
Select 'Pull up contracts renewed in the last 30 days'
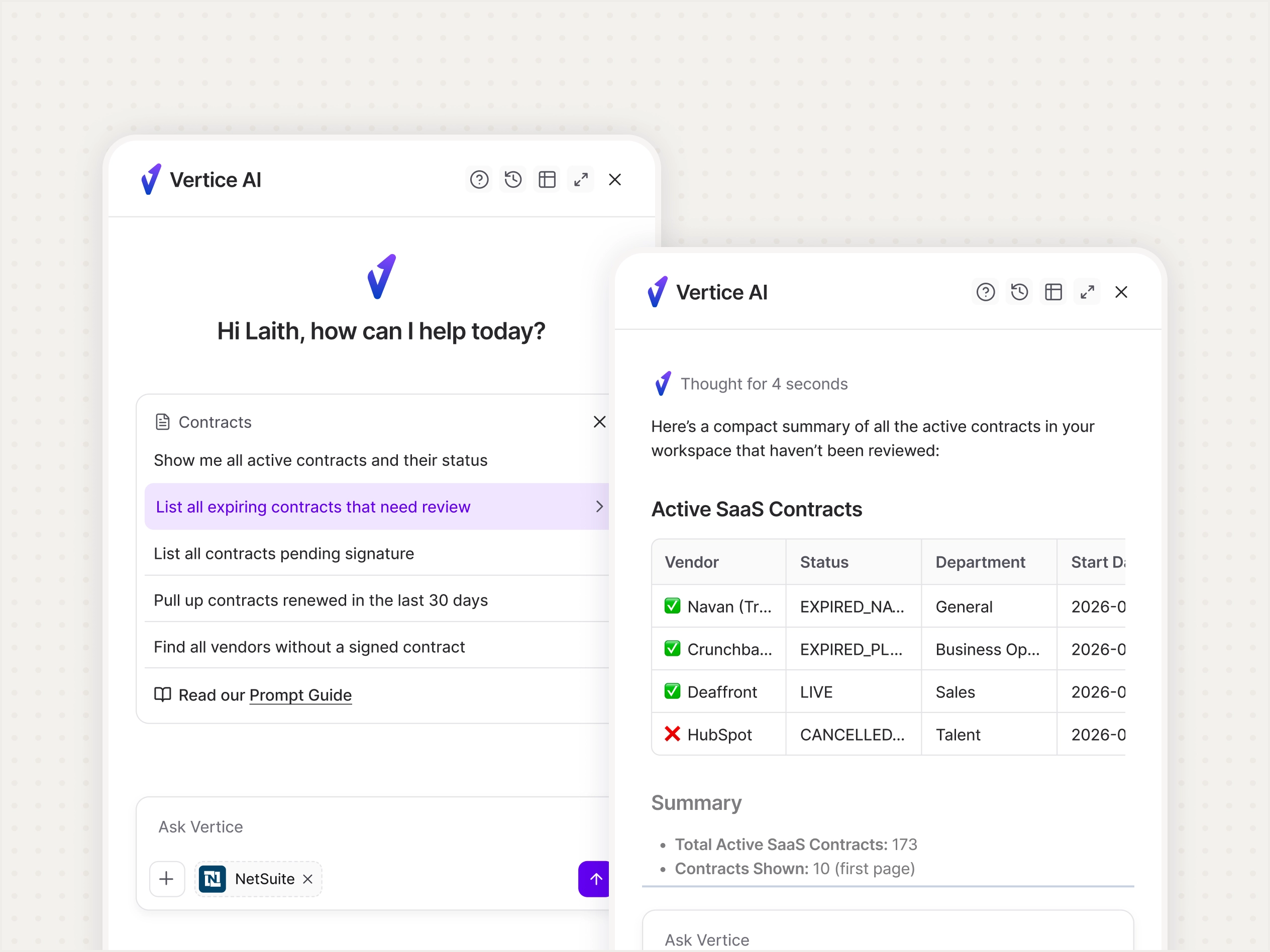pyautogui.click(x=377, y=600)
